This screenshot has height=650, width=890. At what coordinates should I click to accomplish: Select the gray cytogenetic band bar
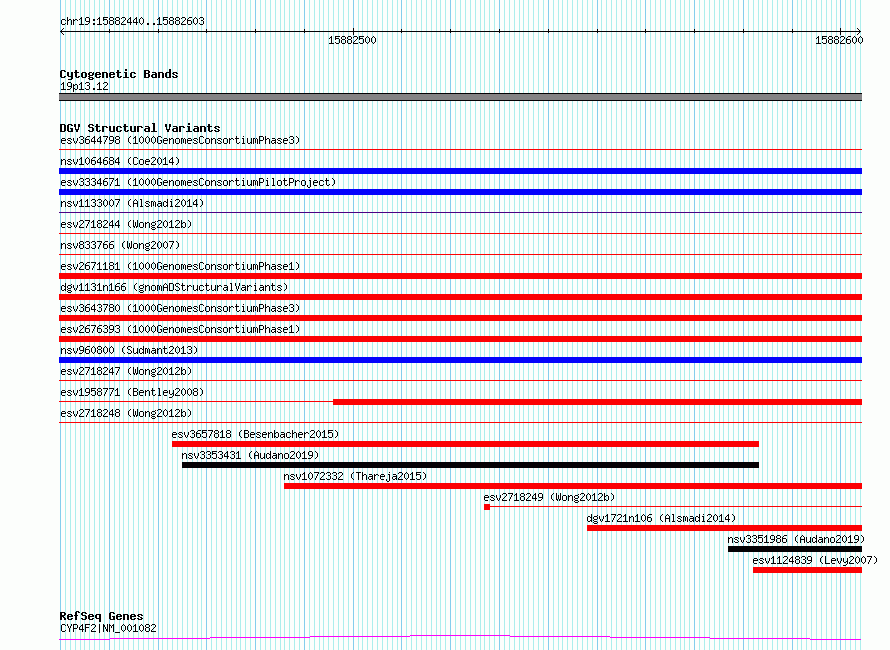pos(460,97)
